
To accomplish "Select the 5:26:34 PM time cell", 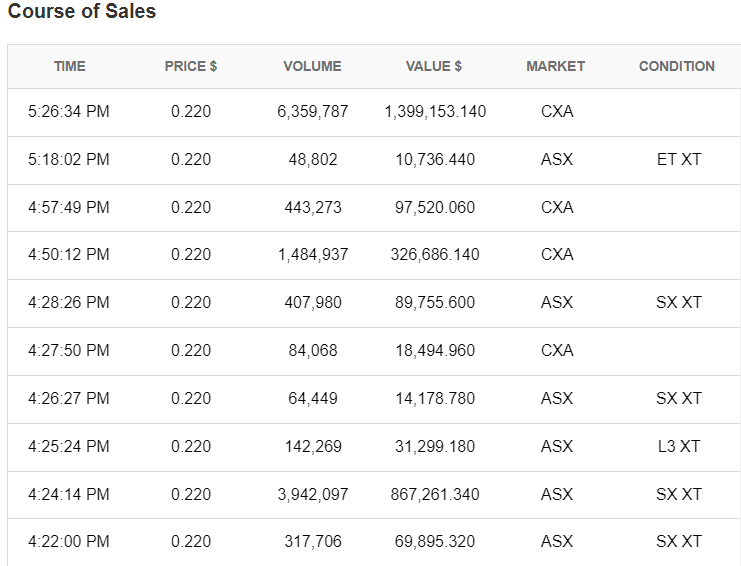I will click(69, 112).
